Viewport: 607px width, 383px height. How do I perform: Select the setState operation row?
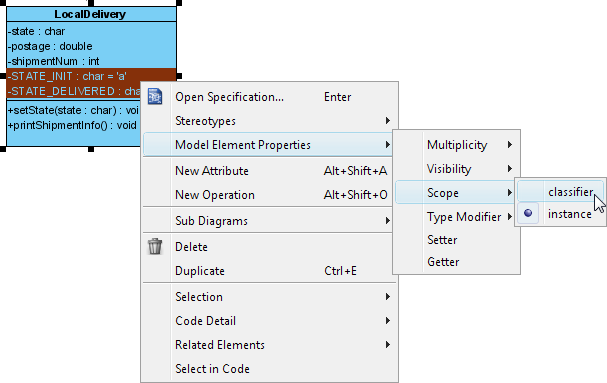coord(74,110)
